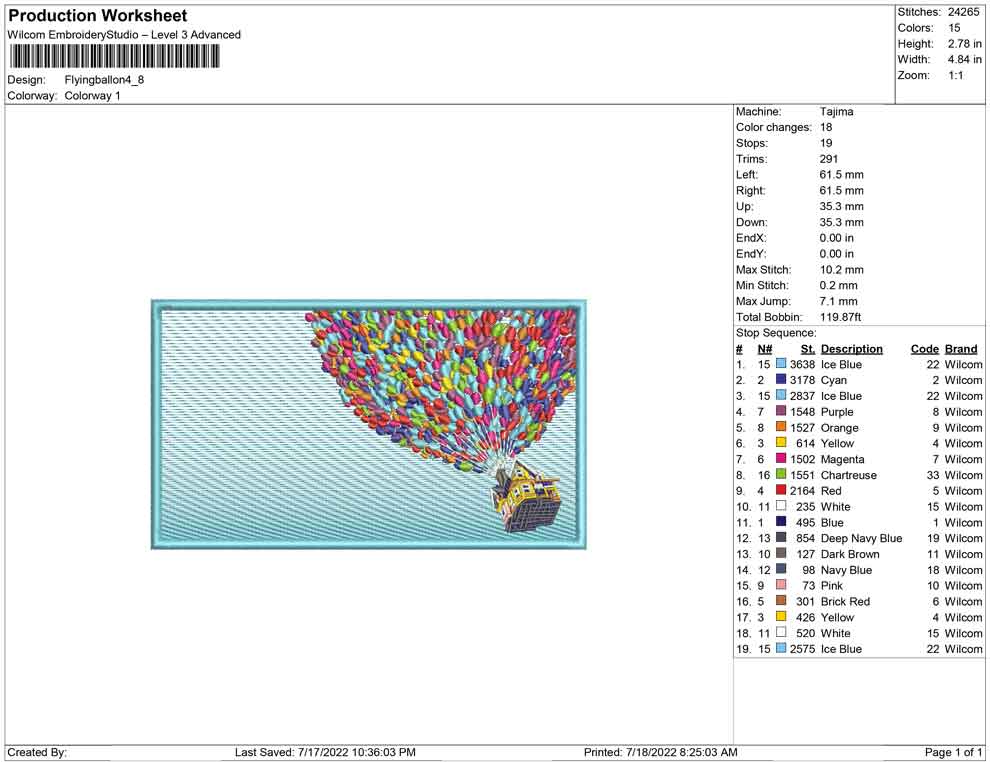Click the Purple color swatch in stop 4
Image resolution: width=990 pixels, height=762 pixels.
coord(781,411)
